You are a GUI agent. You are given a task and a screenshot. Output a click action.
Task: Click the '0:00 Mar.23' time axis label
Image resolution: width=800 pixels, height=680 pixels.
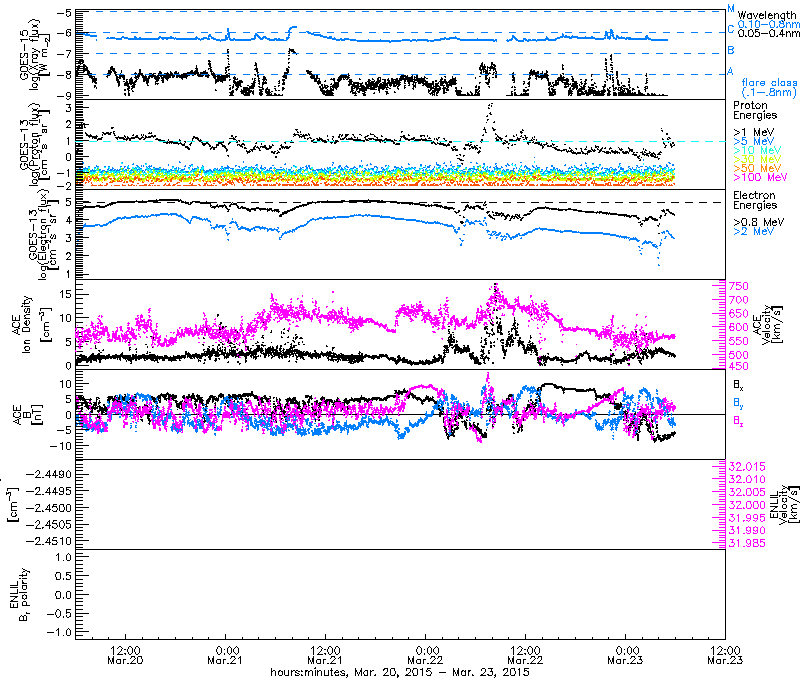point(625,655)
